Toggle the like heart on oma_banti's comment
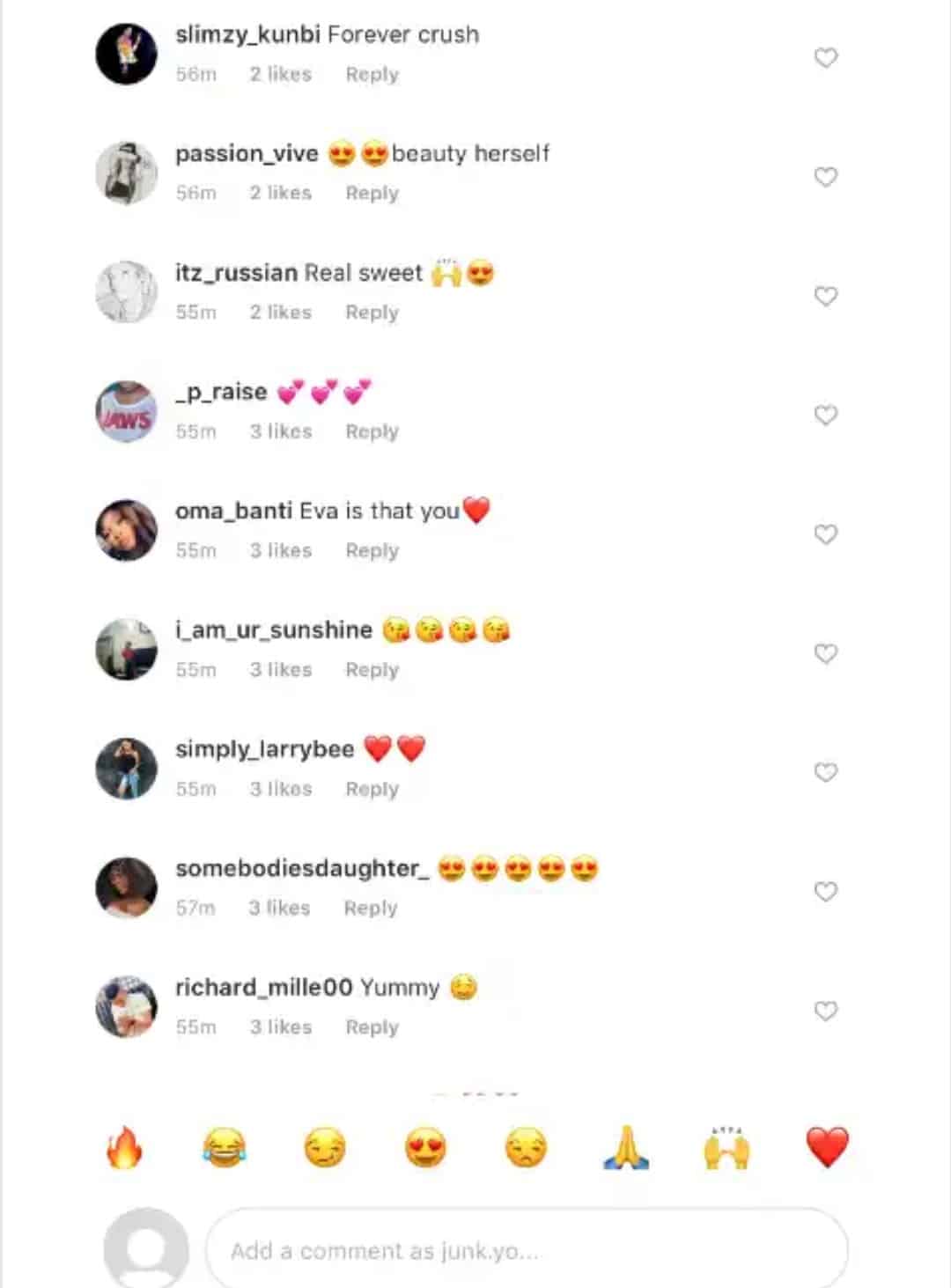The width and height of the screenshot is (951, 1288). point(825,534)
